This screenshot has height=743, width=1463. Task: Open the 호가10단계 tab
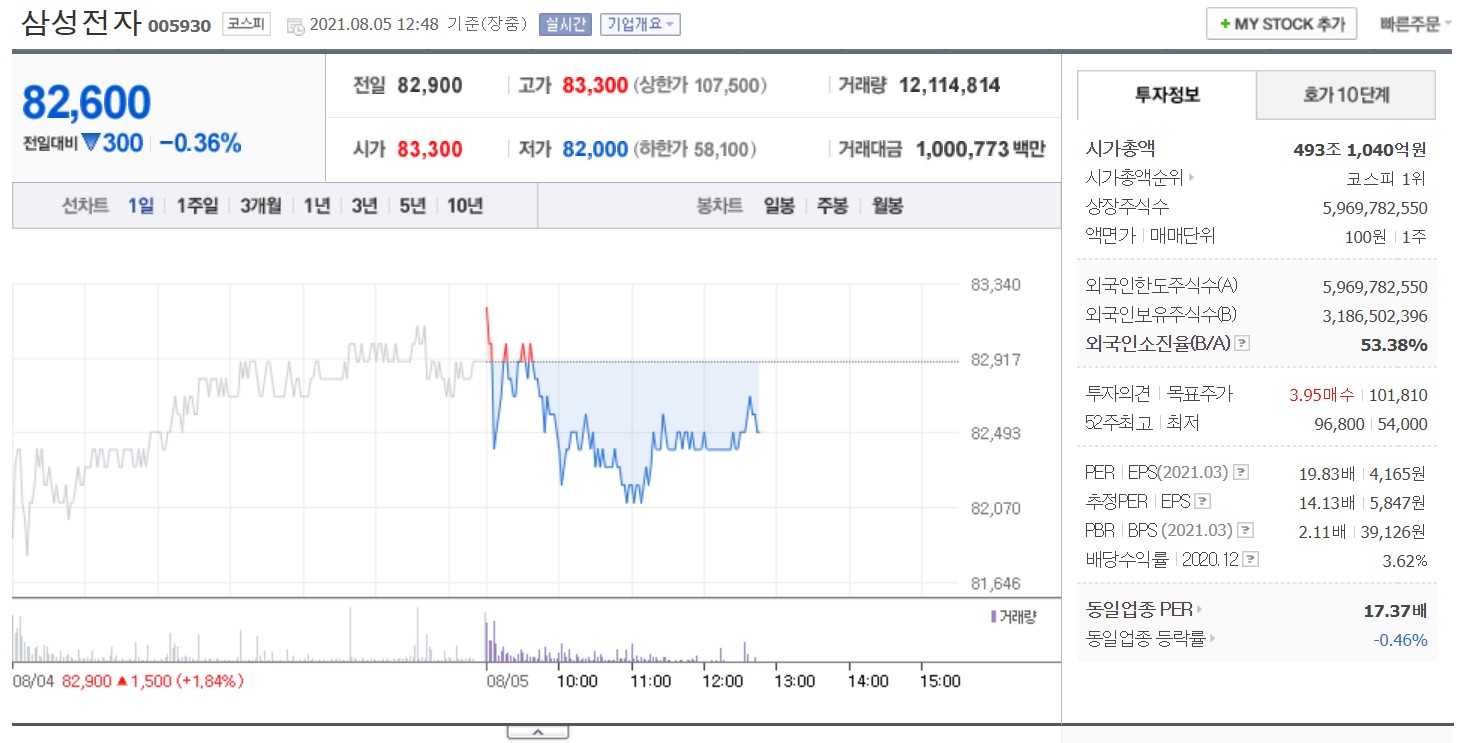1346,96
